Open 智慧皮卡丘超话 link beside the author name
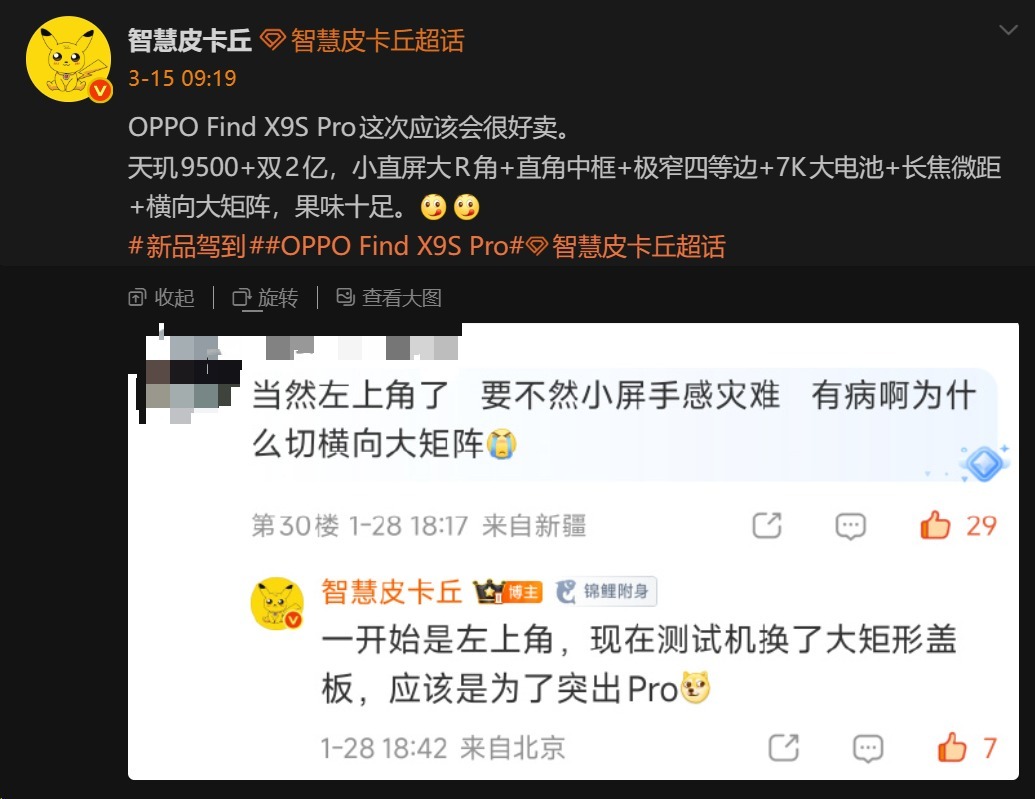Screen dimensions: 1035x799 click(363, 40)
